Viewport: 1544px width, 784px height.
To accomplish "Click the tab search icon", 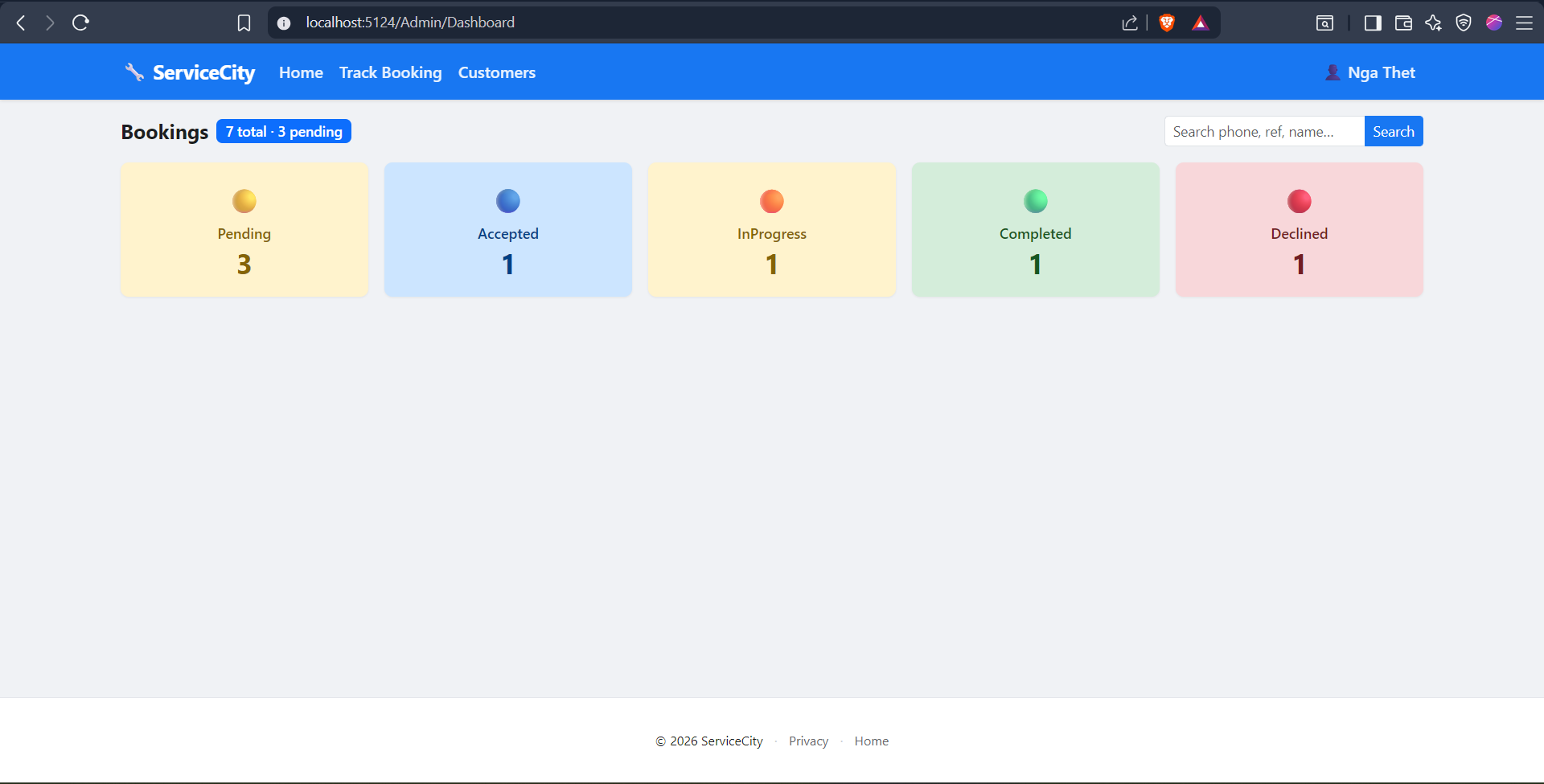I will point(1324,23).
